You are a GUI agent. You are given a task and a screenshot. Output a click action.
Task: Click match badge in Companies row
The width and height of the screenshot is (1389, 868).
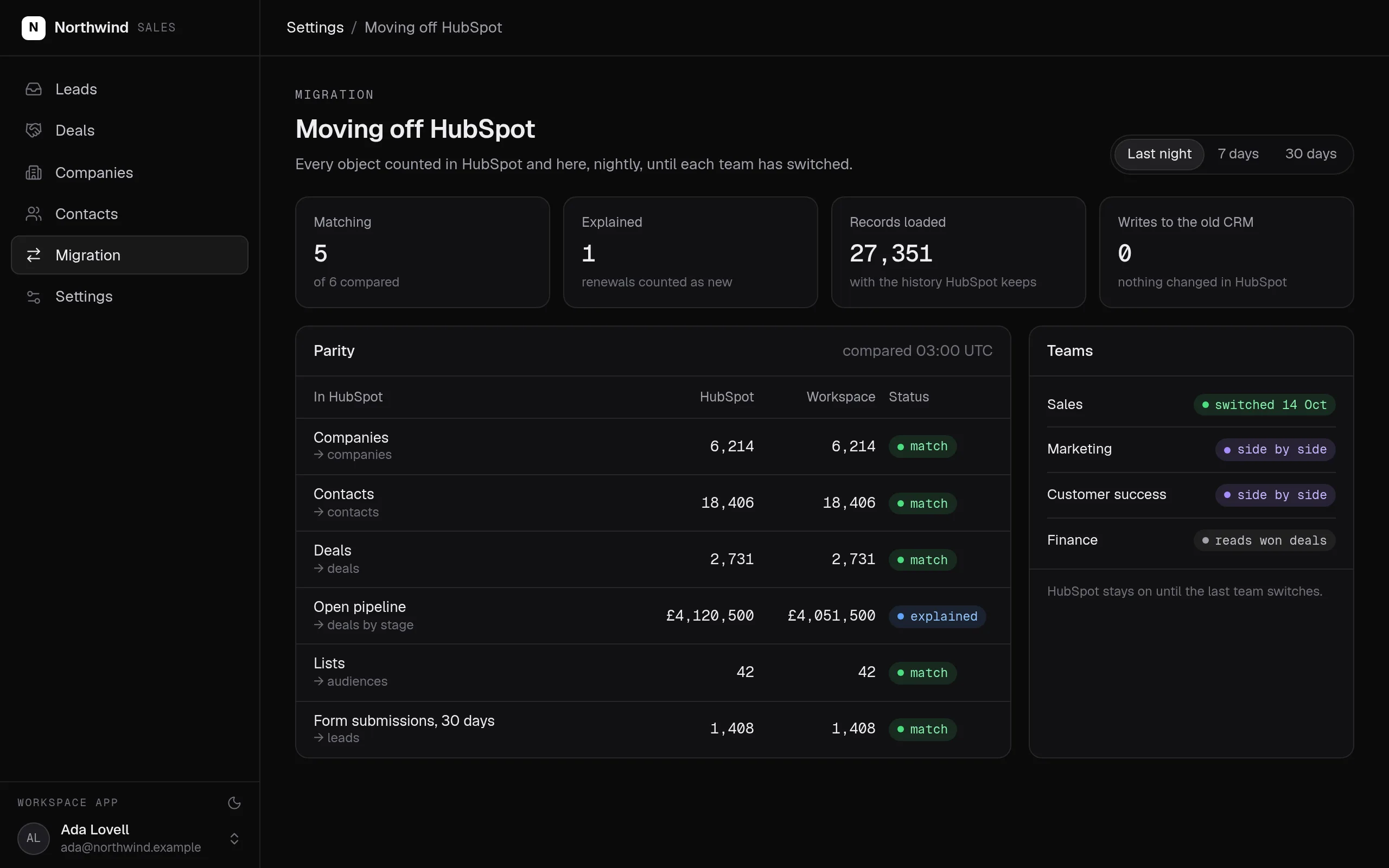coord(922,446)
